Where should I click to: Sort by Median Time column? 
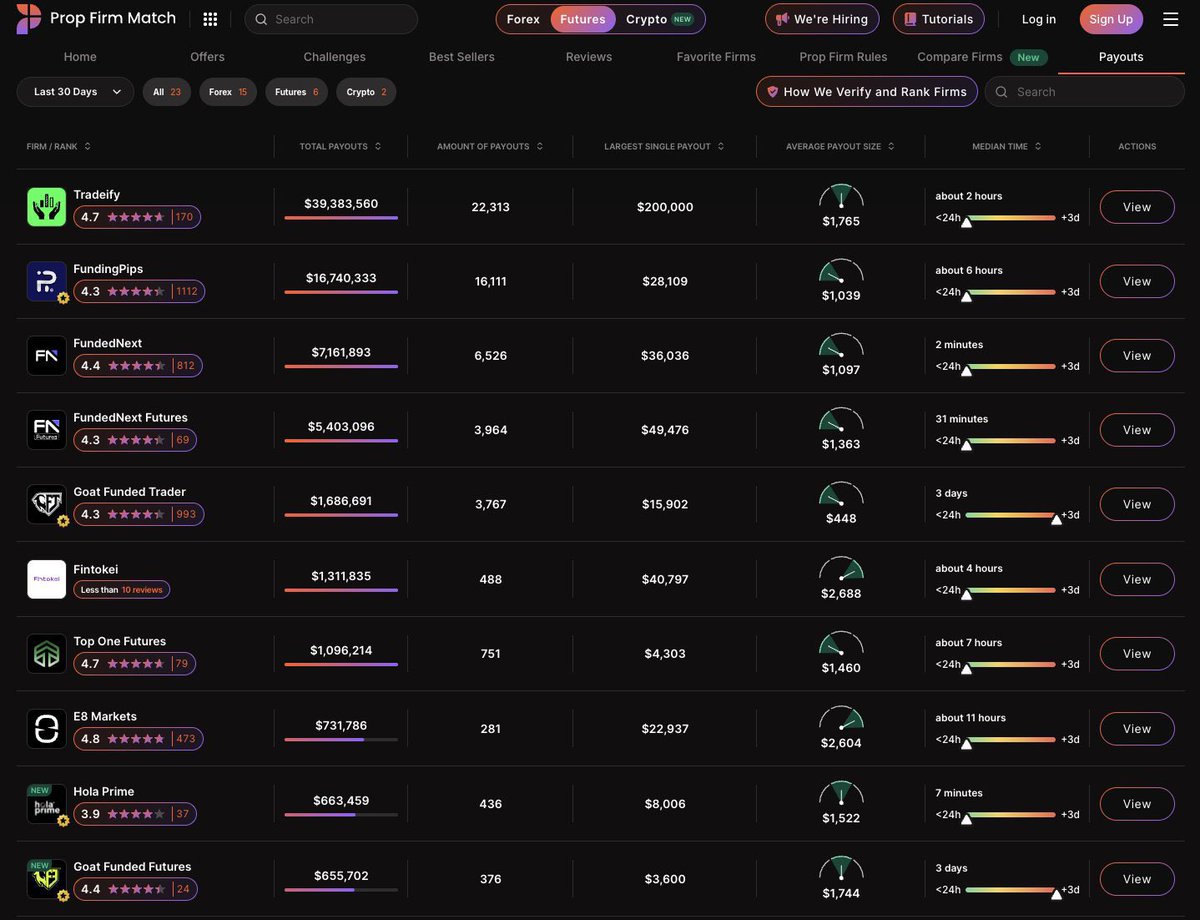pyautogui.click(x=1007, y=146)
